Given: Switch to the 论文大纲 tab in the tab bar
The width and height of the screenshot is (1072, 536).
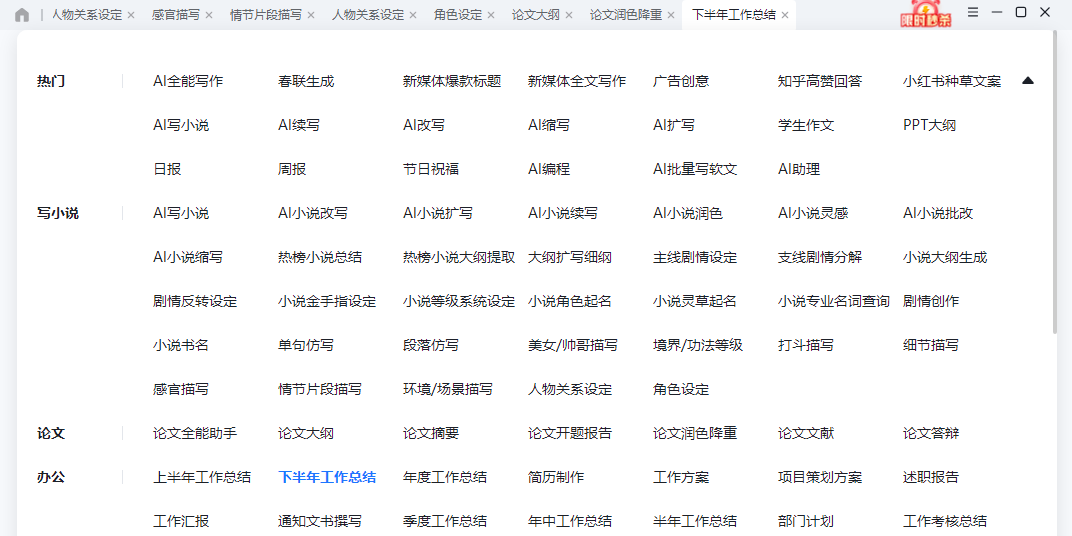Looking at the screenshot, I should [535, 15].
